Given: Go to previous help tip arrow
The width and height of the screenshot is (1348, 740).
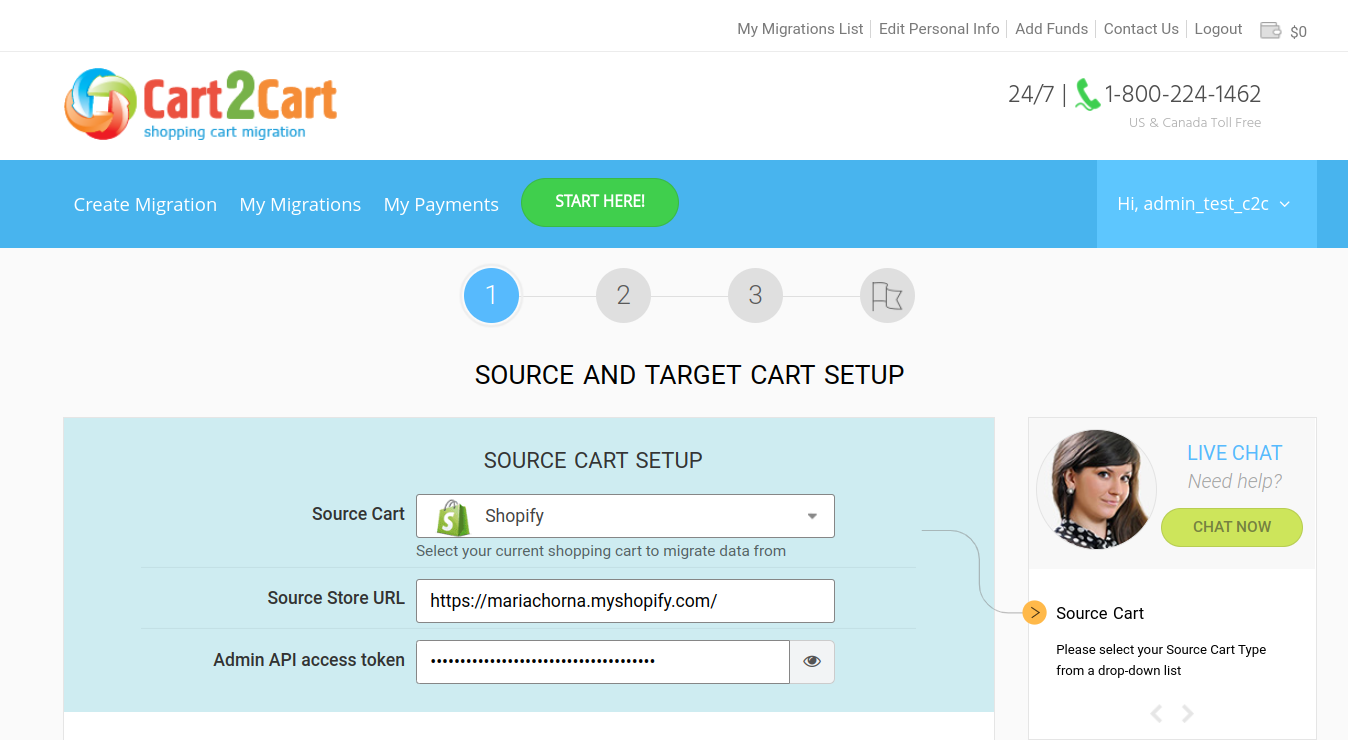Looking at the screenshot, I should coord(1156,713).
